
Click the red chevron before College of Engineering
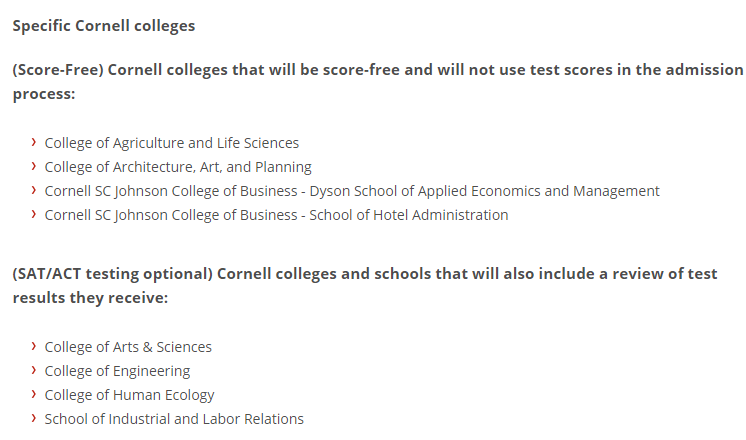[x=34, y=370]
